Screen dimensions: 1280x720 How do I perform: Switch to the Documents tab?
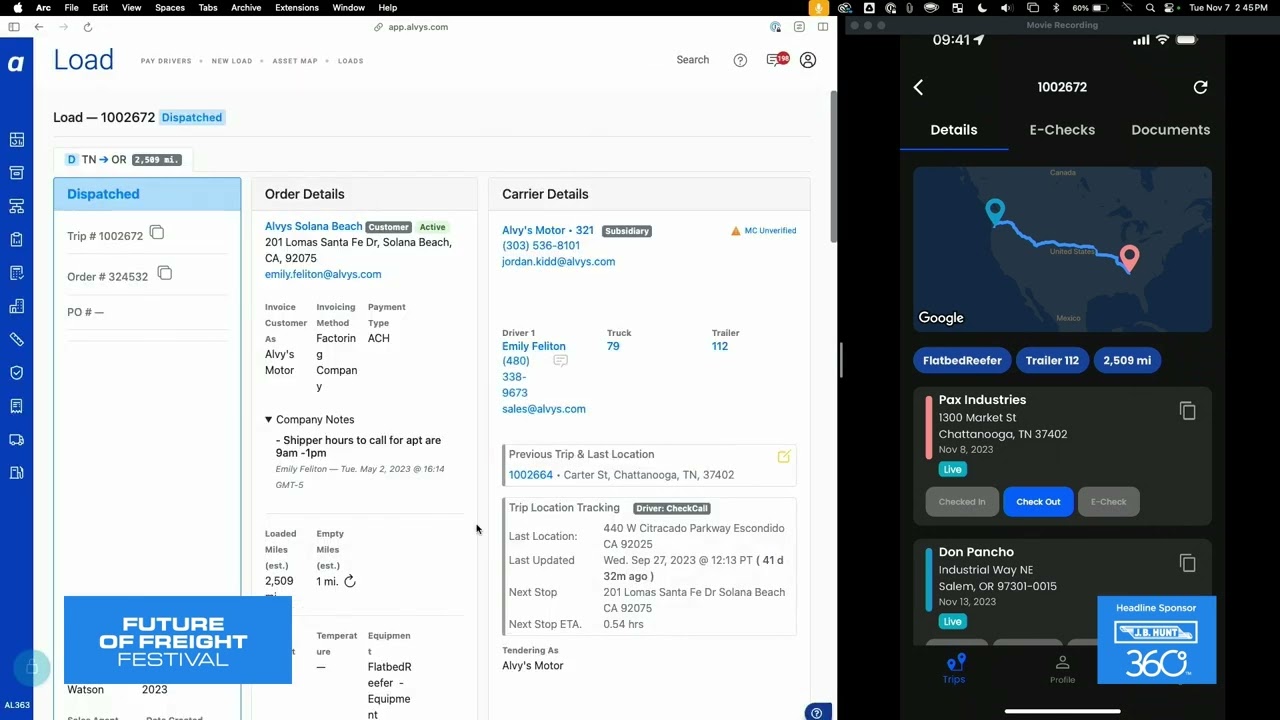pos(1170,130)
